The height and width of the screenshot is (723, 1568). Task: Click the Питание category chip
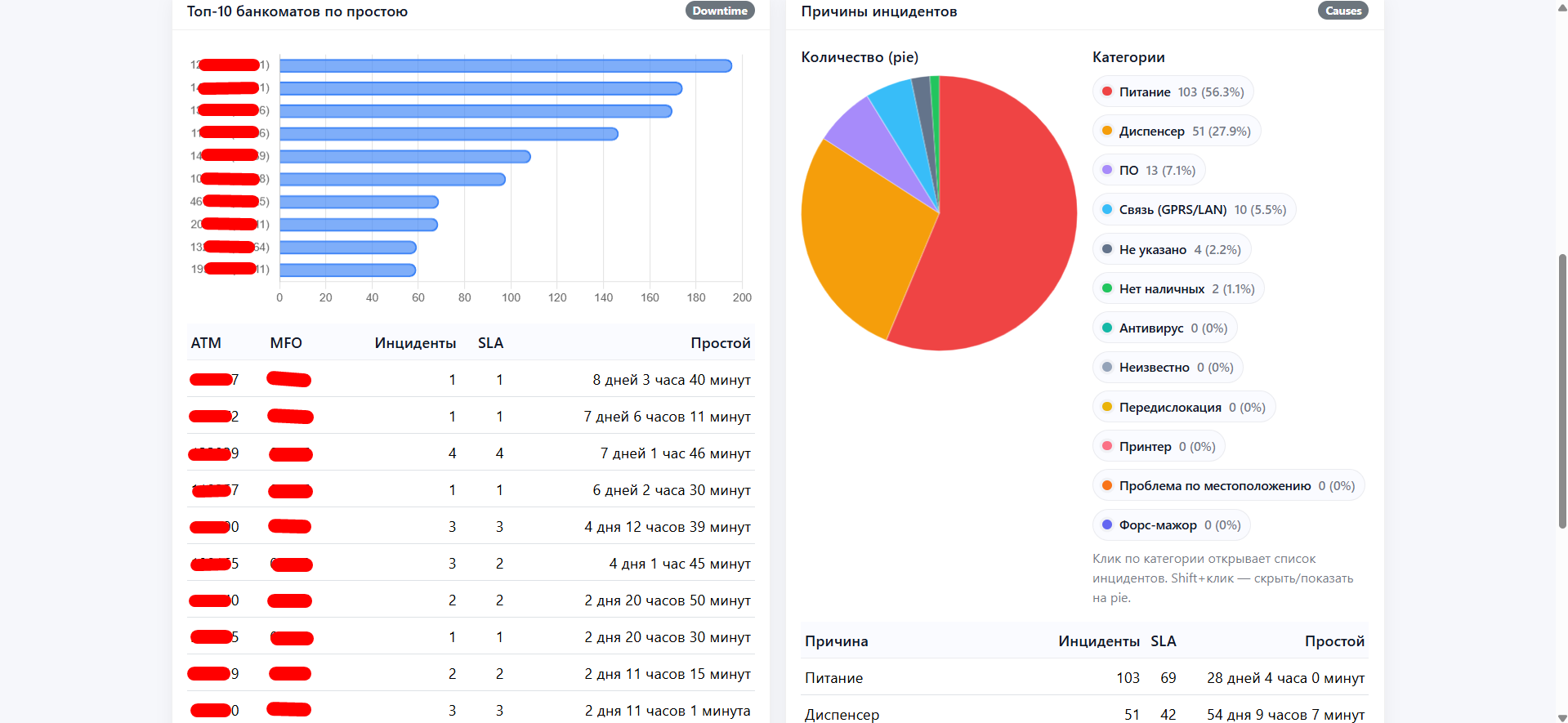tap(1173, 92)
